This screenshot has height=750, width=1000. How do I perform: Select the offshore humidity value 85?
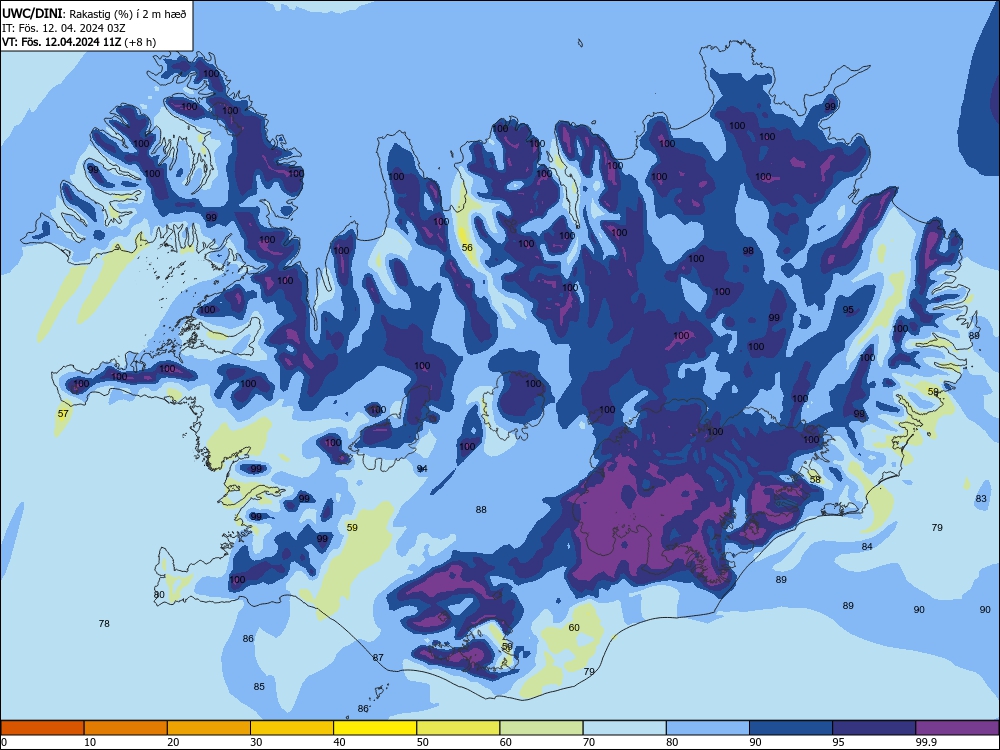coord(259,686)
